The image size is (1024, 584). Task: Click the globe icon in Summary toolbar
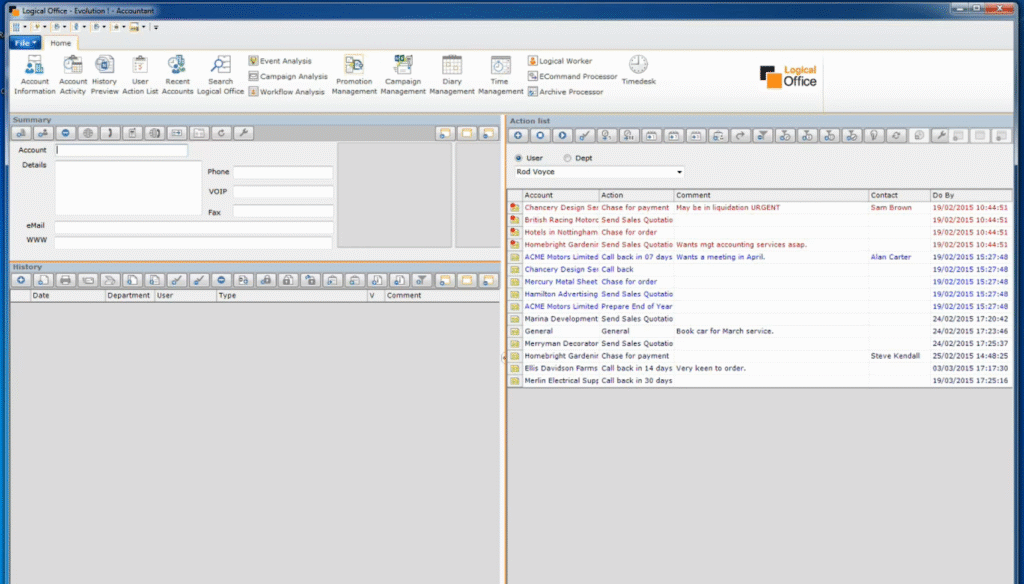click(88, 133)
